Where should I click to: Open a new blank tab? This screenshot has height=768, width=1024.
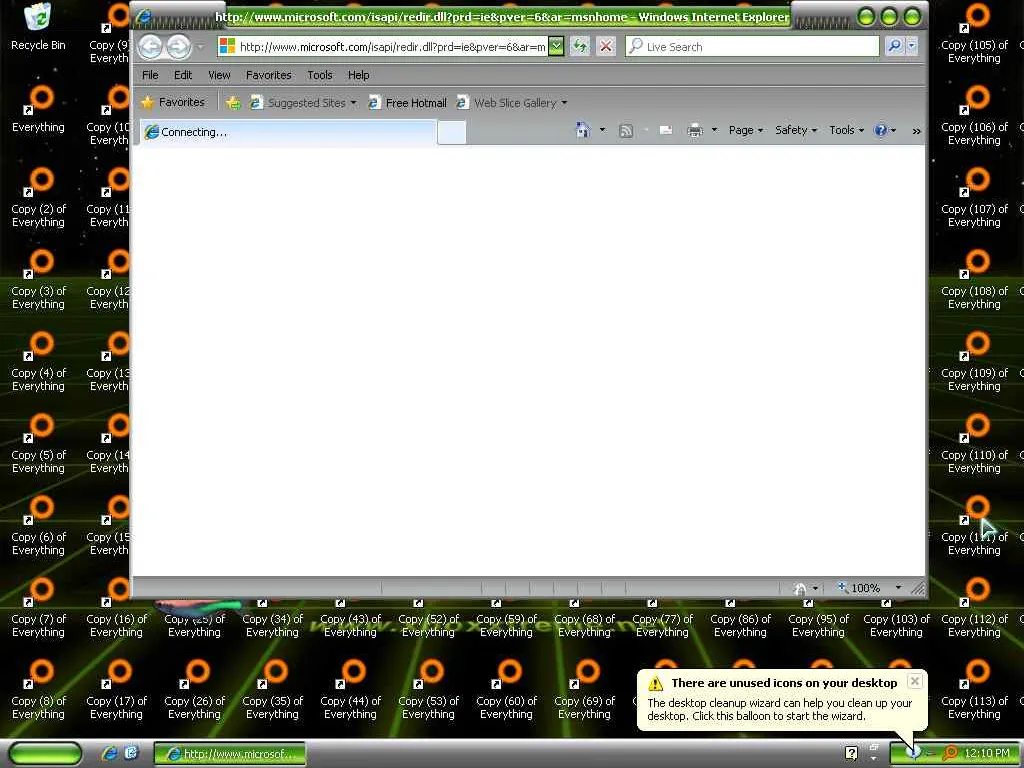tap(451, 133)
